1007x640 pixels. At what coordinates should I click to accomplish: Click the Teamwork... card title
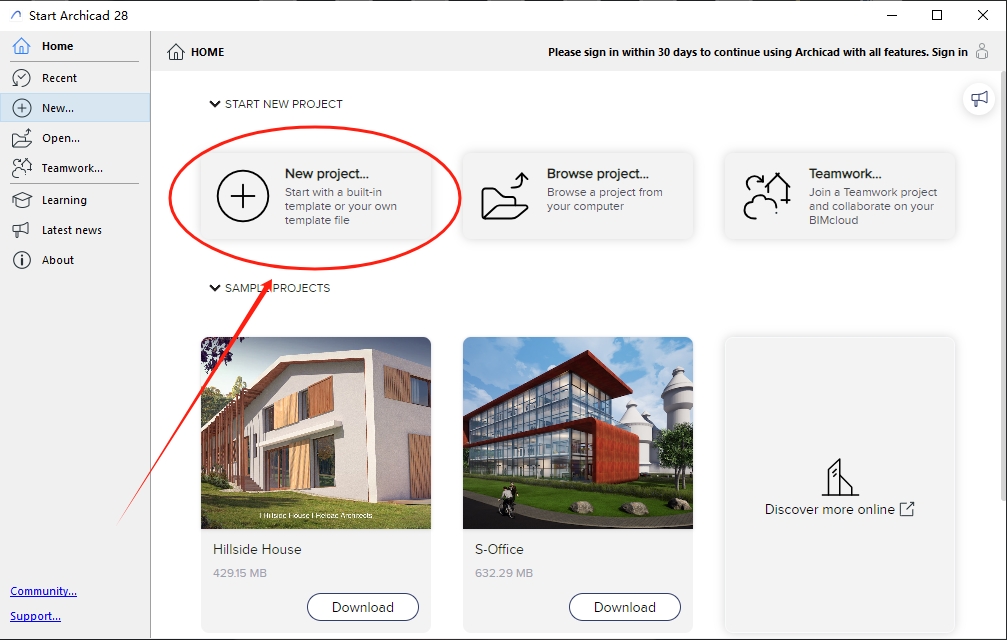pos(845,173)
